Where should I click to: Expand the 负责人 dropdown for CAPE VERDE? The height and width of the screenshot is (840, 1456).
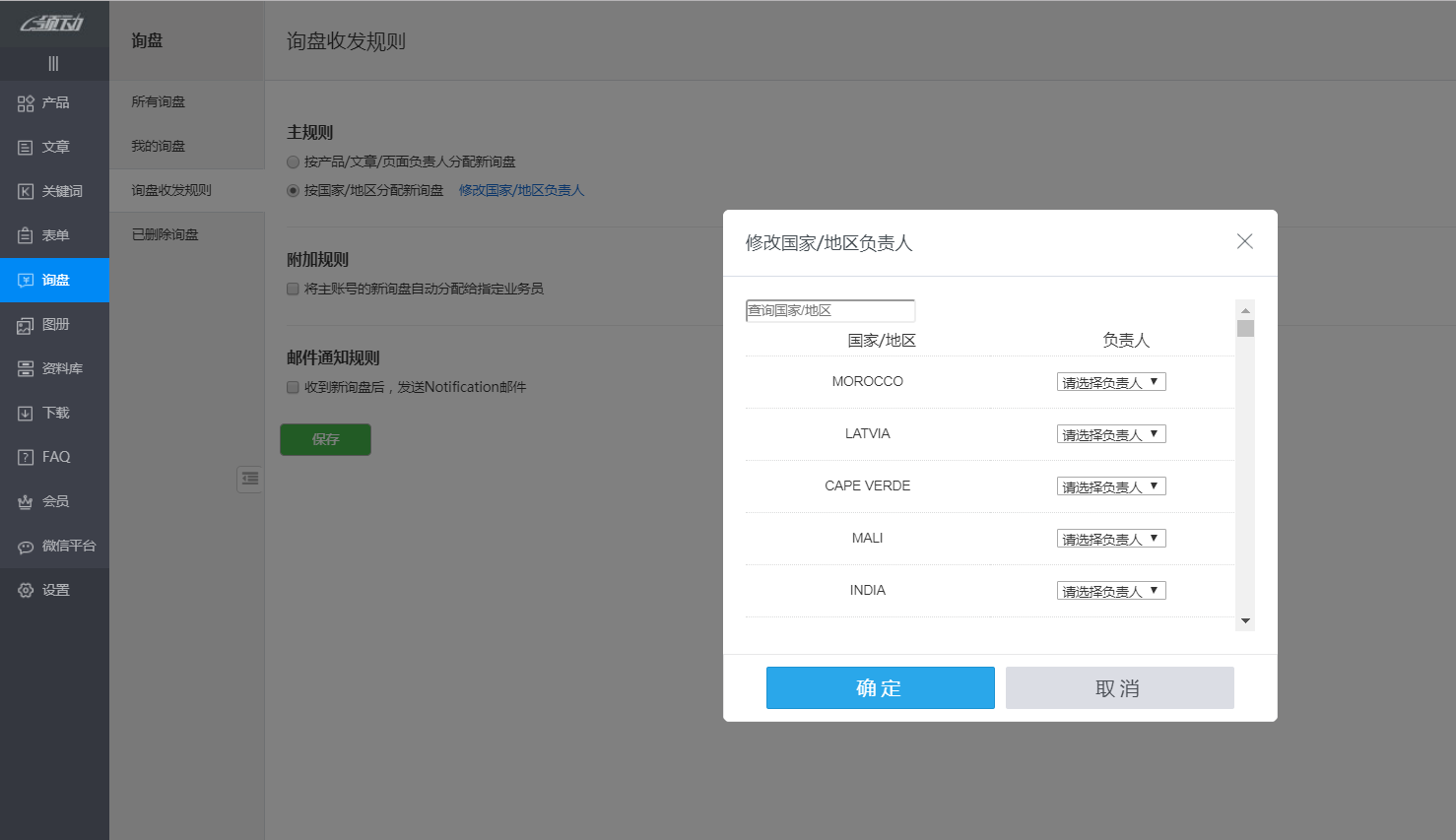tap(1111, 486)
